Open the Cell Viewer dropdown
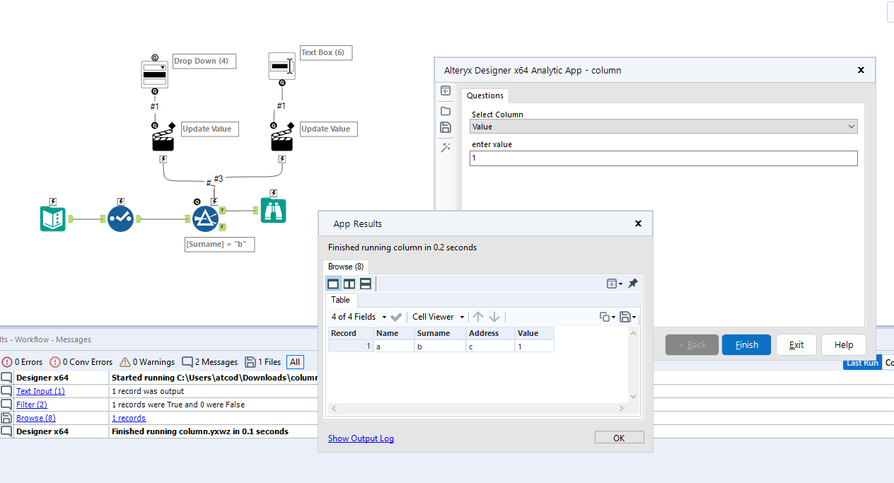 tap(438, 316)
